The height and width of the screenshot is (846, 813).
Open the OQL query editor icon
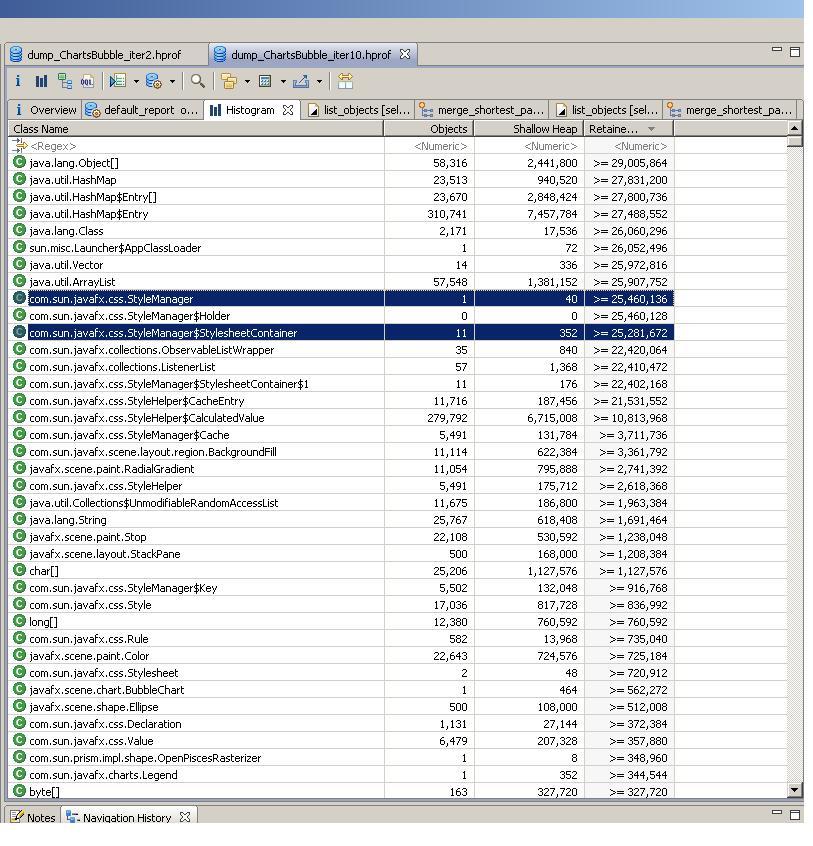[87, 81]
